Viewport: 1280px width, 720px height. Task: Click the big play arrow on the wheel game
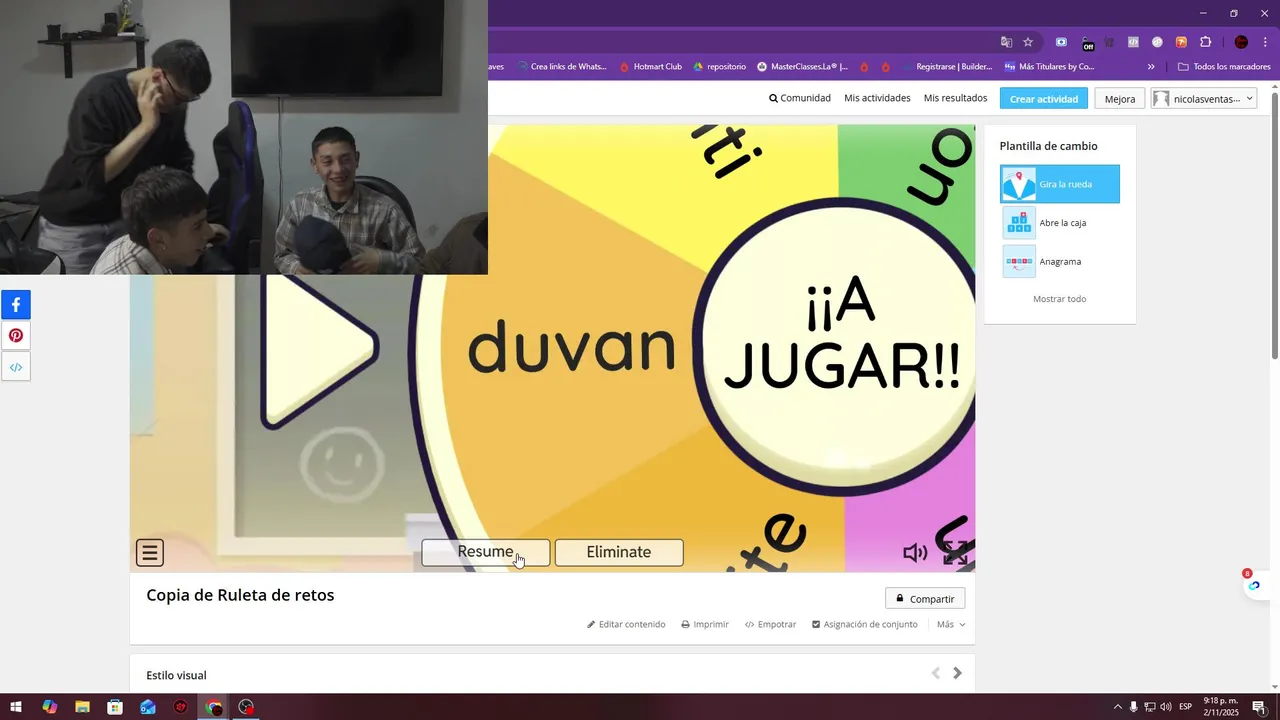pyautogui.click(x=320, y=348)
